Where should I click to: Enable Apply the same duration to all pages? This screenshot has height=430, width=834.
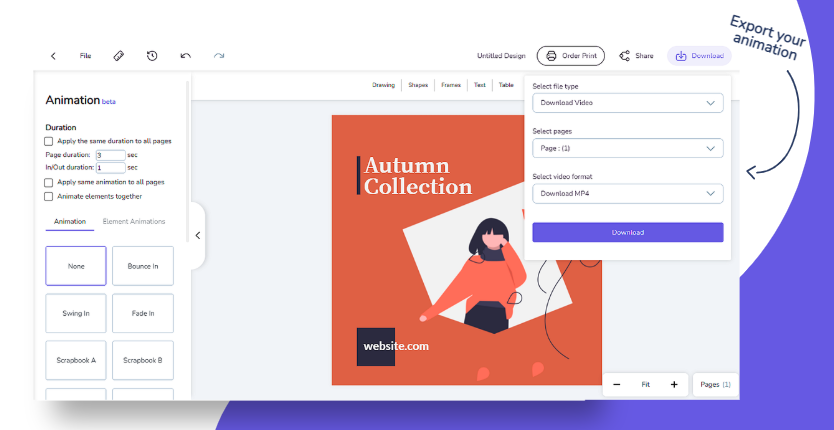[48, 142]
